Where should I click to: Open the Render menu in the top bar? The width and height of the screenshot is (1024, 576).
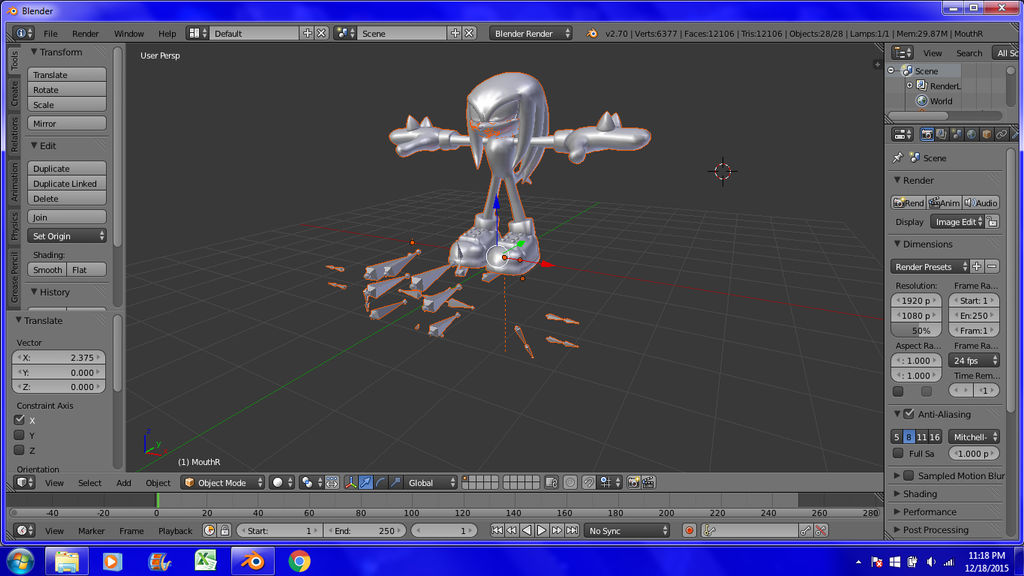(85, 32)
